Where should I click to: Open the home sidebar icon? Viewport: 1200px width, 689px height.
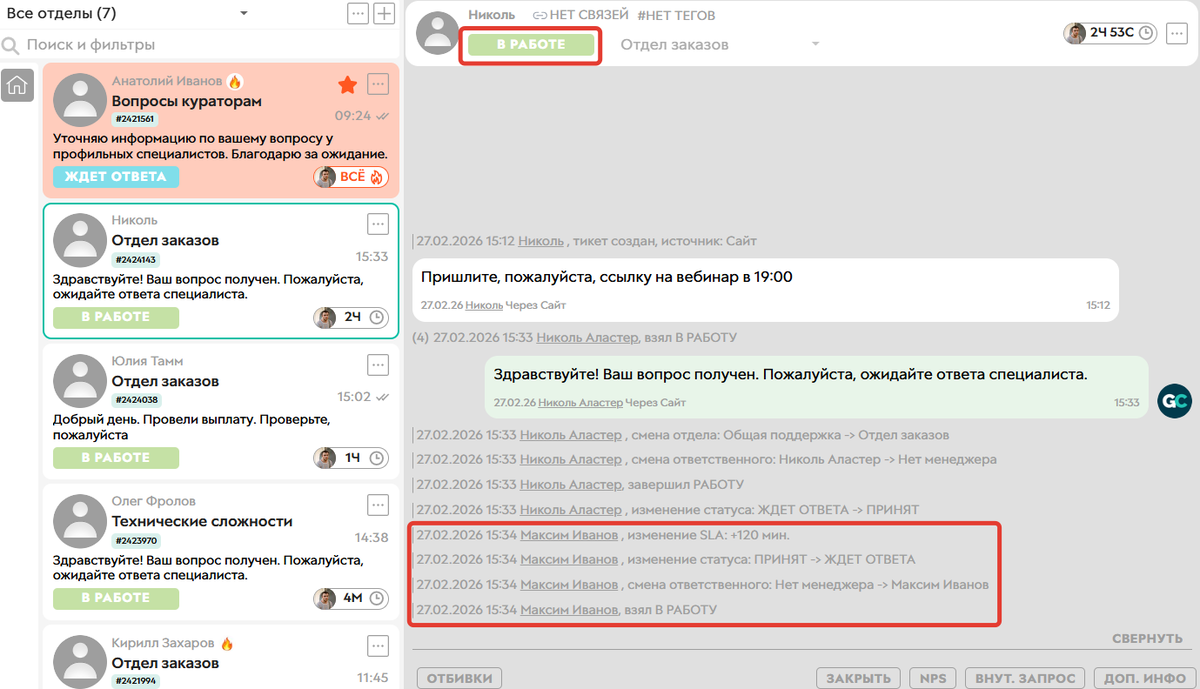coord(17,85)
